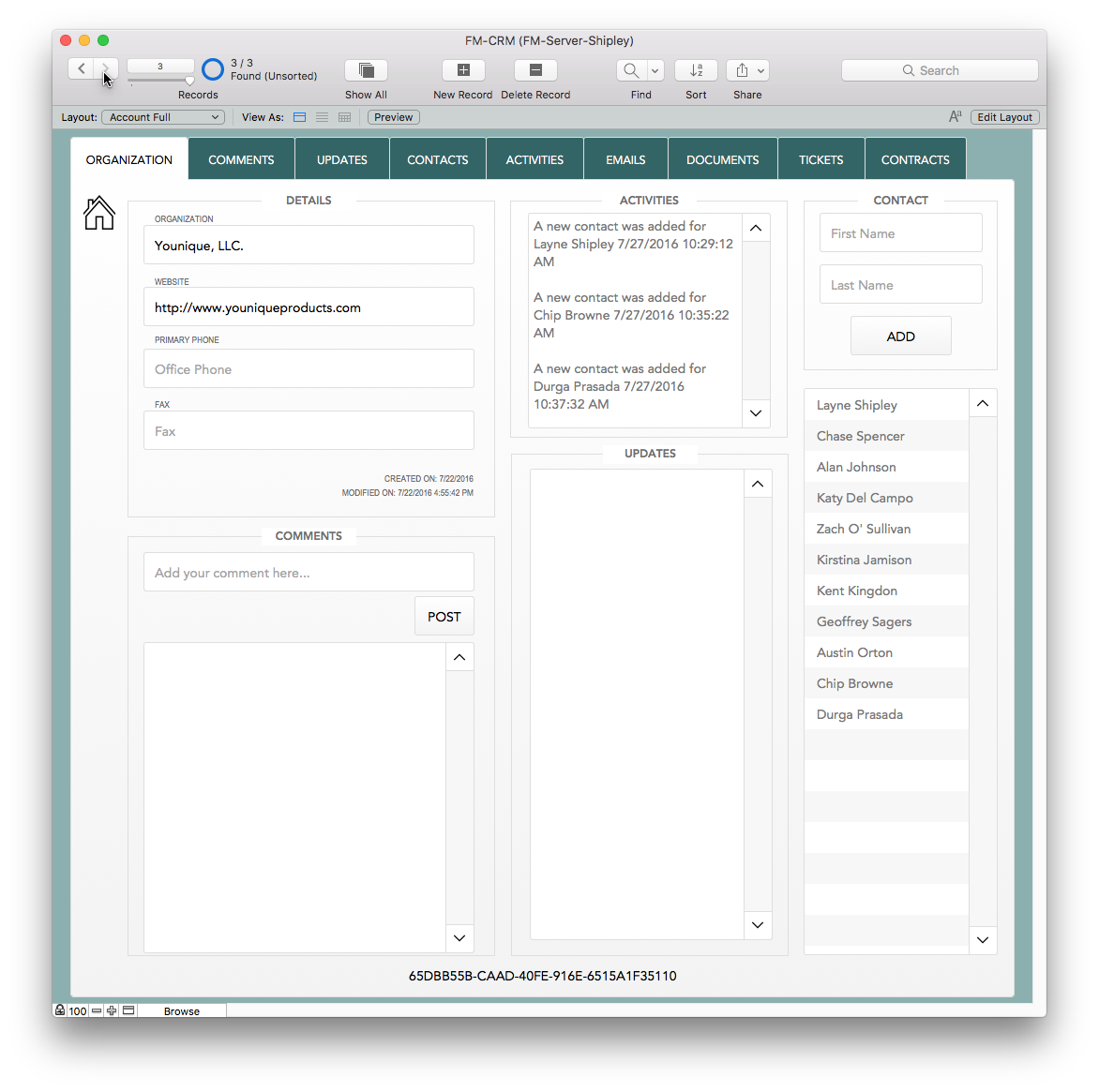Switch to List view icon

[x=322, y=118]
